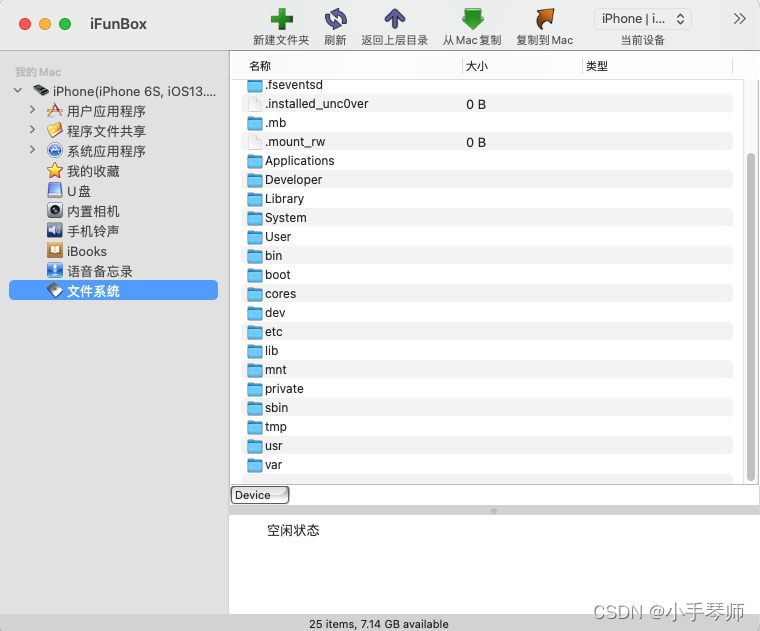Image resolution: width=760 pixels, height=631 pixels.
Task: Click the file list vertical scrollbar
Action: [751, 317]
